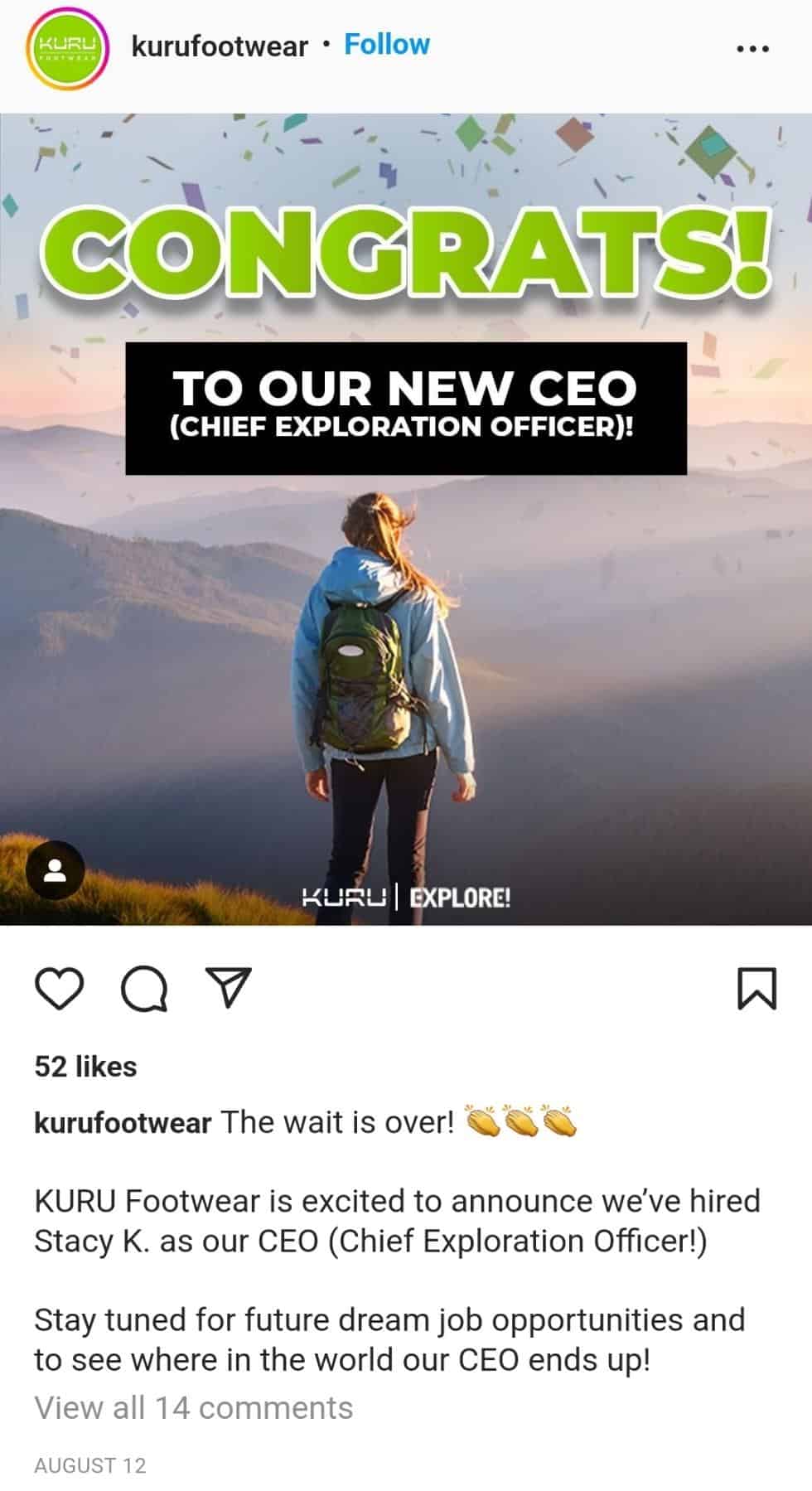Tap the 'Stay tuned' caption paragraph

point(389,1339)
